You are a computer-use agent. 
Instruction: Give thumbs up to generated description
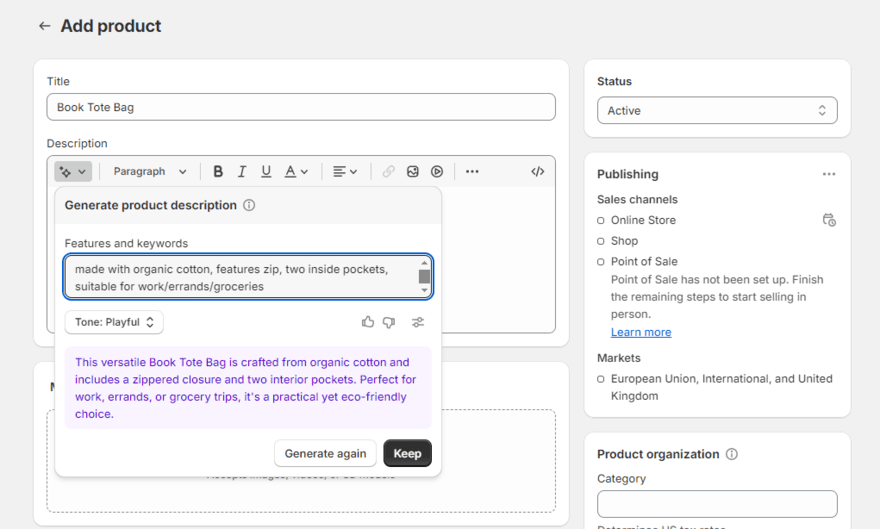pos(368,322)
